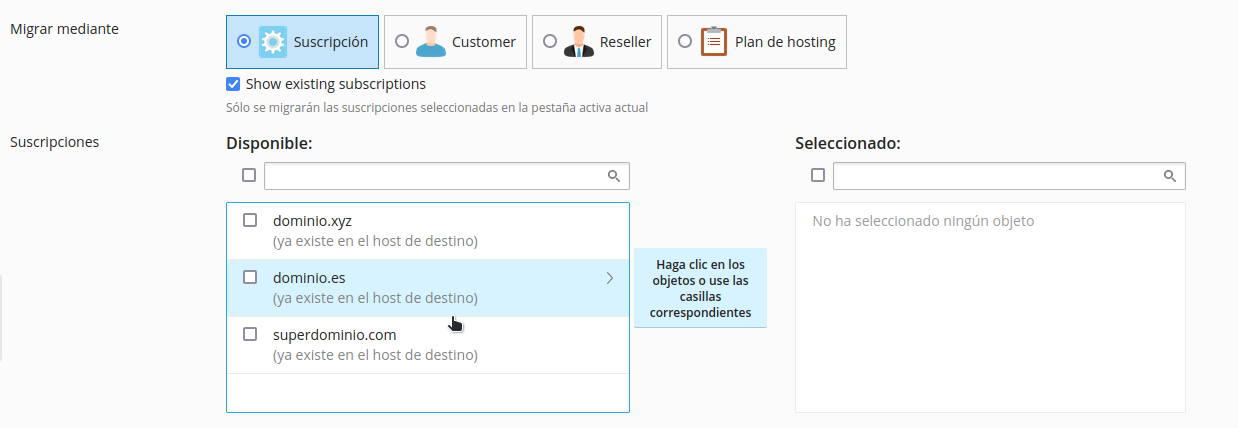
Task: Choose the Plan de hosting radio option
Action: [x=684, y=42]
